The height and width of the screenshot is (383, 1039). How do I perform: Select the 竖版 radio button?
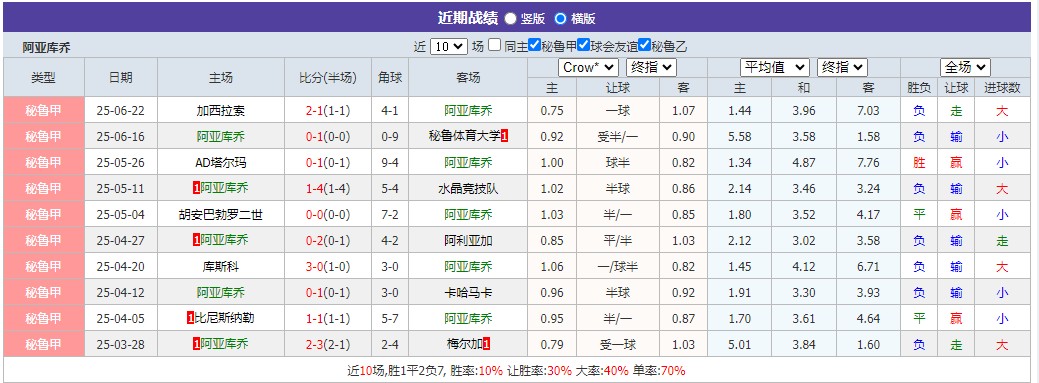coord(511,19)
